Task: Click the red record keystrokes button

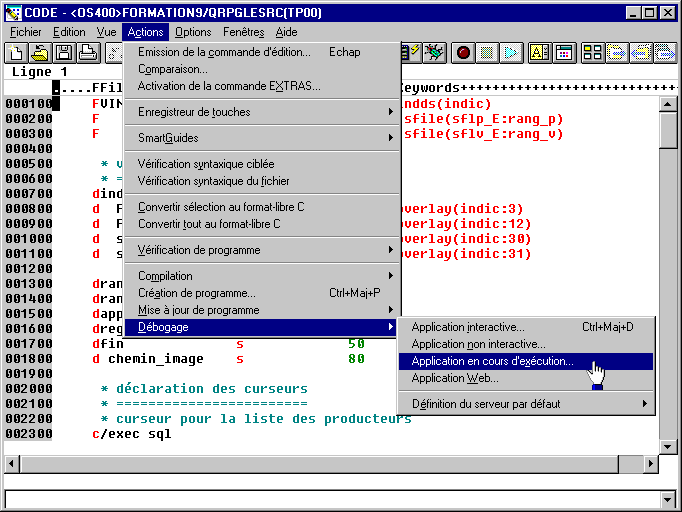Action: click(x=464, y=52)
